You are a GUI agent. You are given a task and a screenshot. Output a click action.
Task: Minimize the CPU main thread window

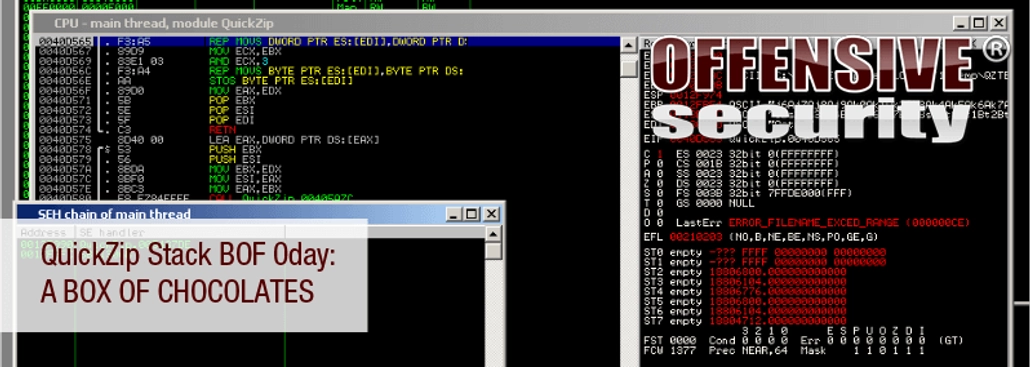[x=962, y=23]
